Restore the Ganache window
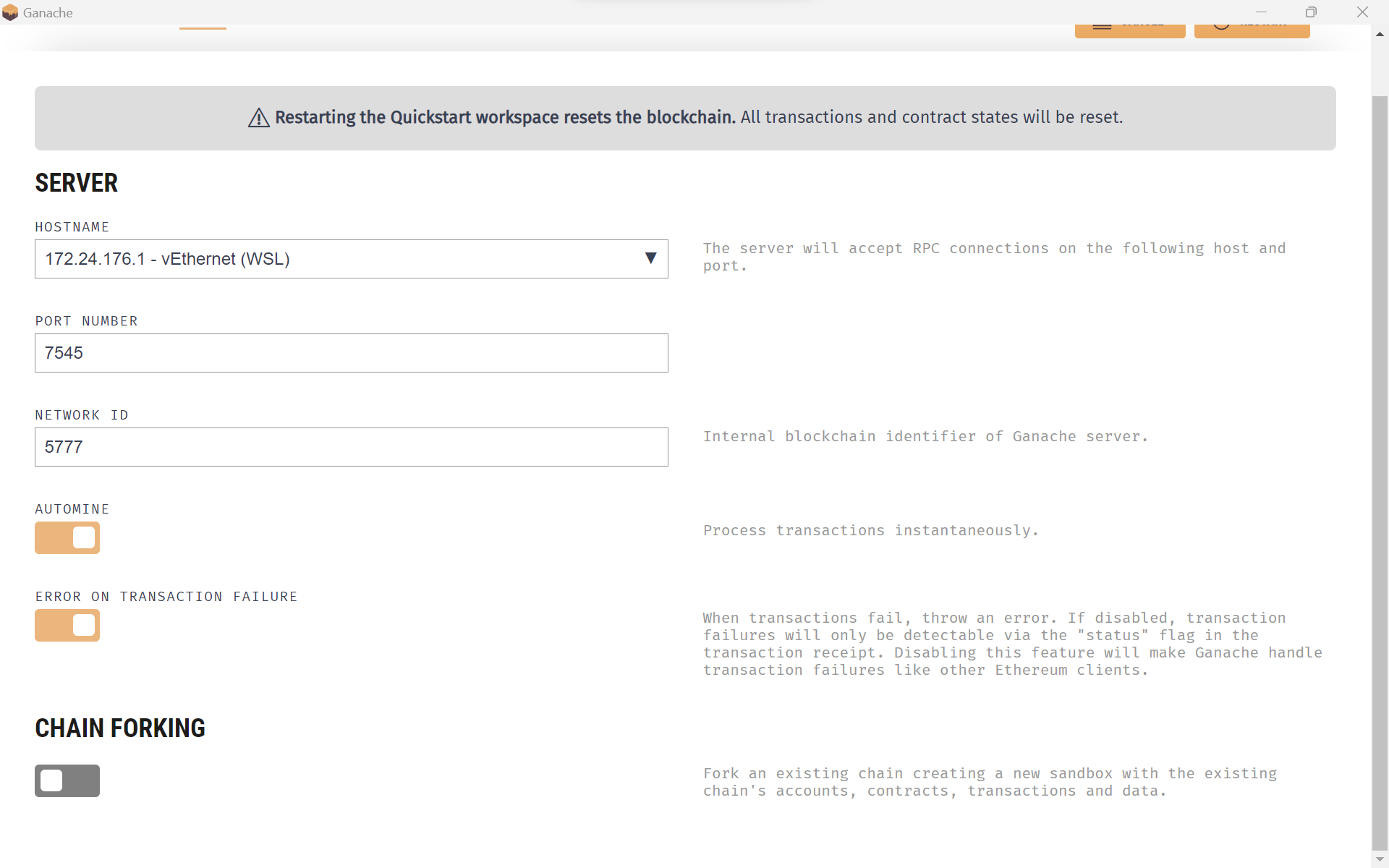1389x868 pixels. click(1312, 12)
